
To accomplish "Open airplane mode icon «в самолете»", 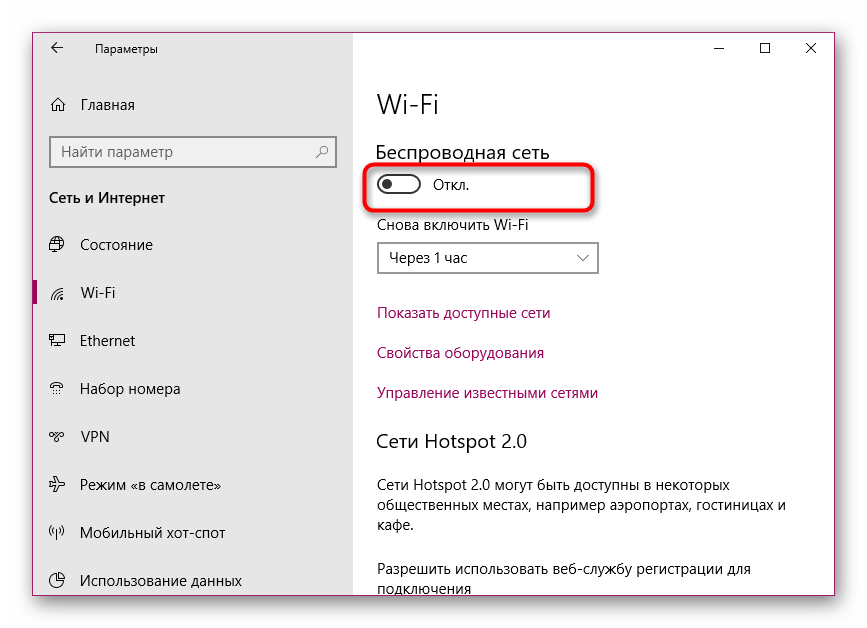I will point(57,484).
